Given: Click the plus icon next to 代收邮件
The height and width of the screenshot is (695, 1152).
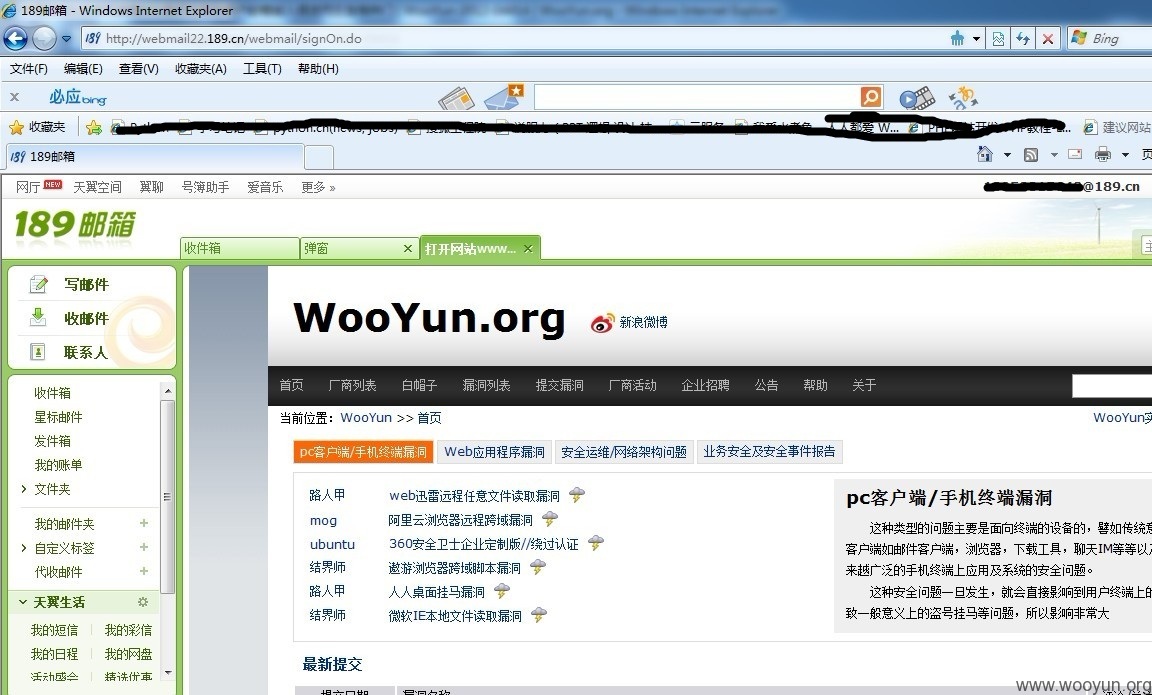Looking at the screenshot, I should pos(144,571).
